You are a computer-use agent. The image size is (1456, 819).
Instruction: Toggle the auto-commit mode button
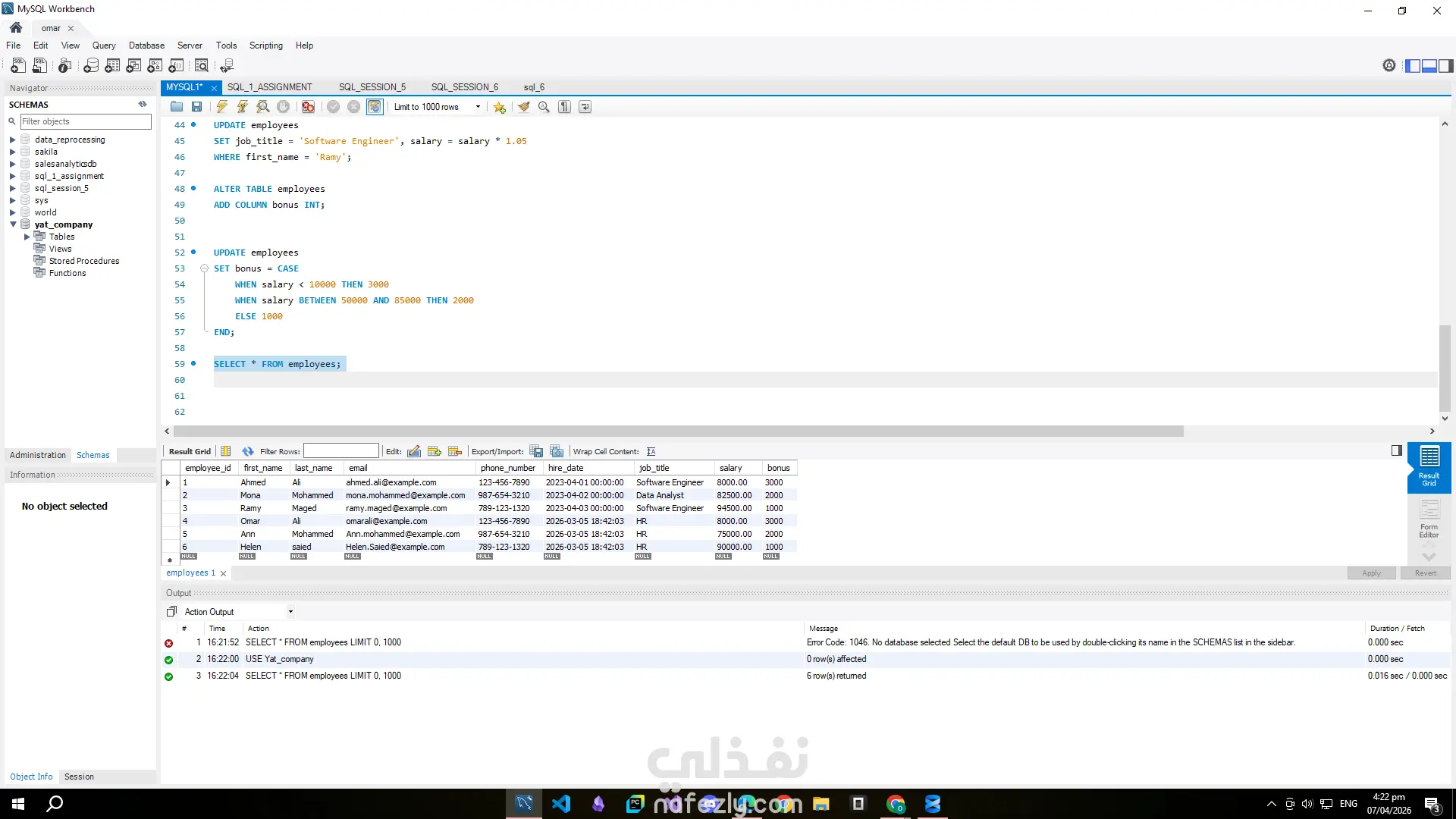[x=375, y=107]
